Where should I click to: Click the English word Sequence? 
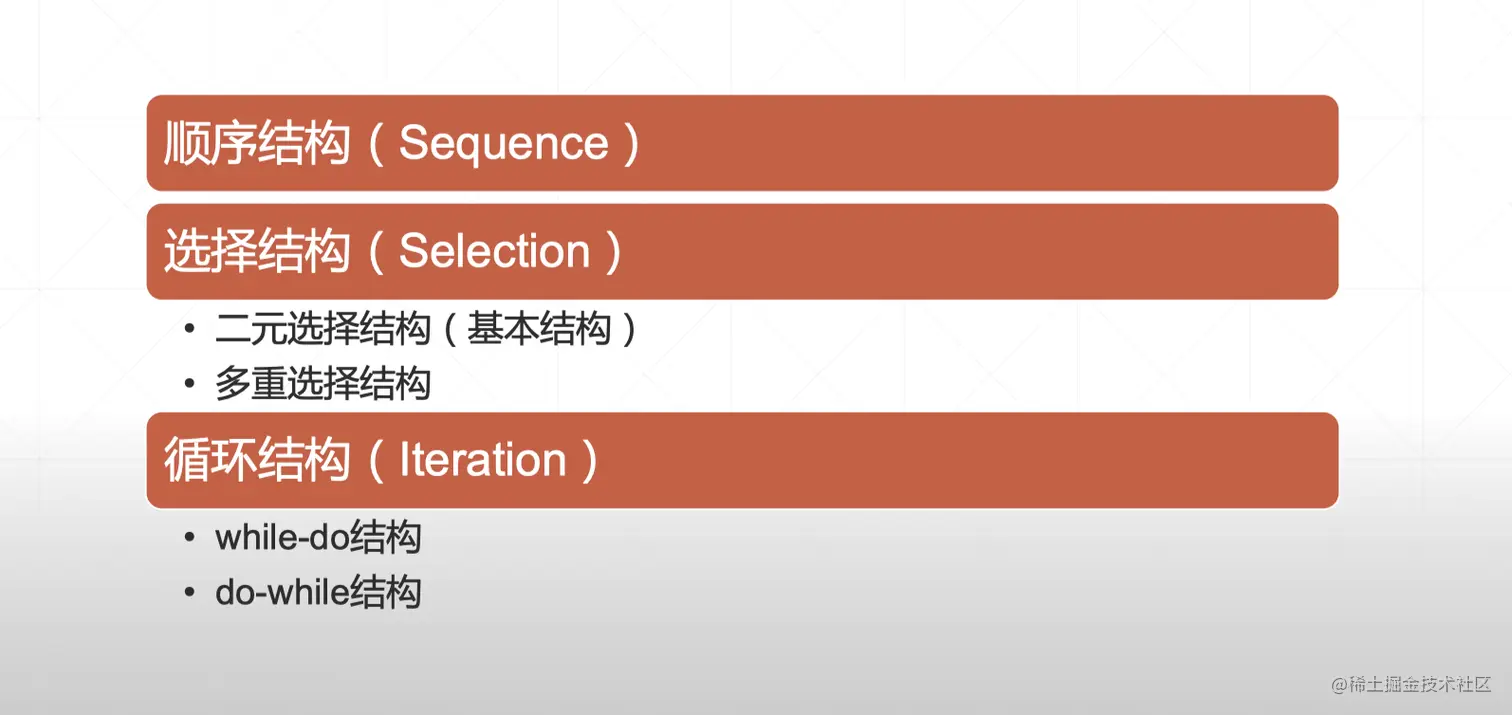coord(504,143)
